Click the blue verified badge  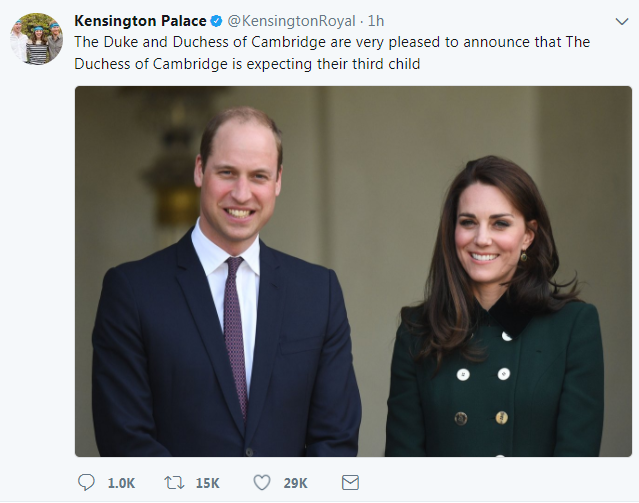click(216, 21)
